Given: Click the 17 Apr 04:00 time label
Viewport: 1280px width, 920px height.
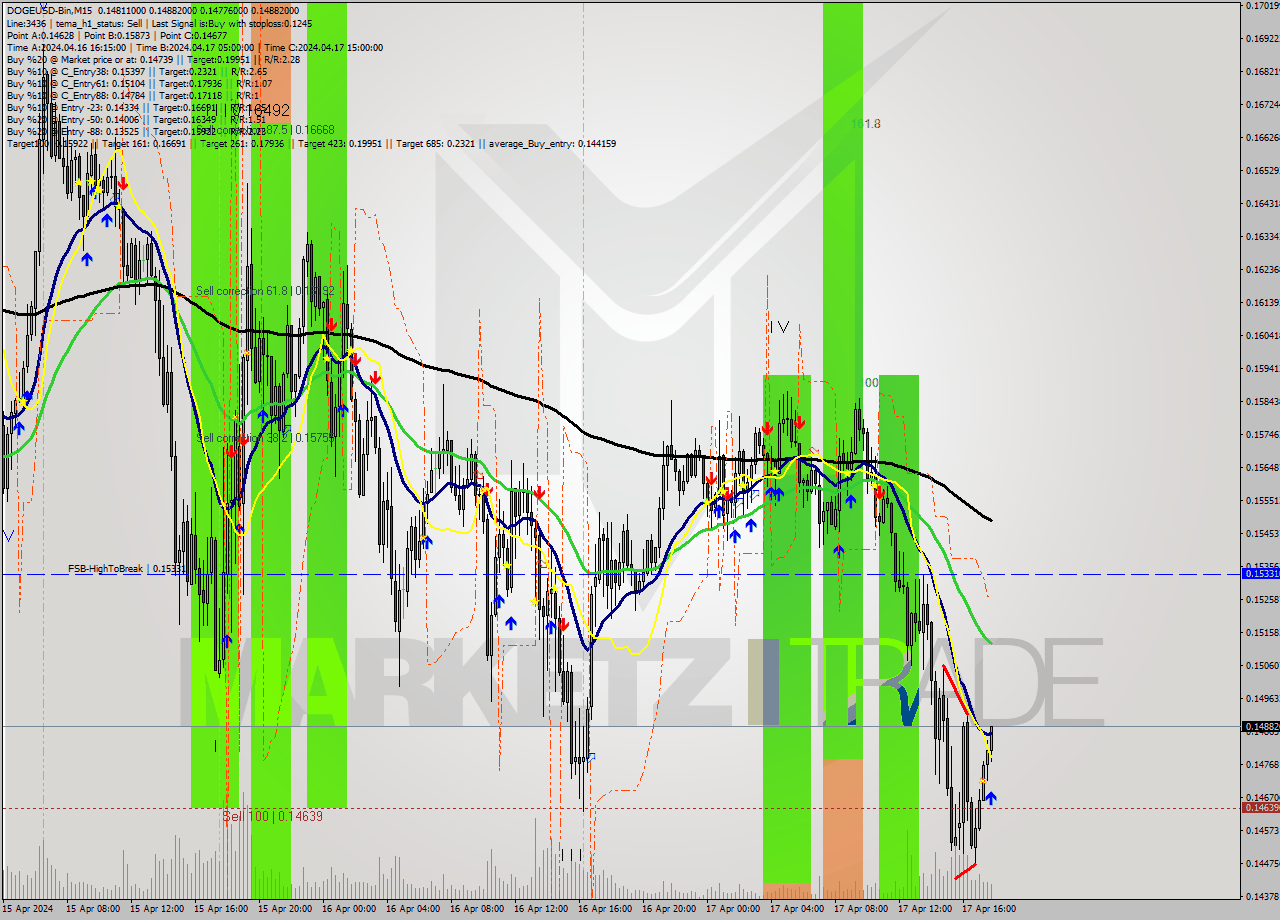Looking at the screenshot, I should [x=796, y=909].
